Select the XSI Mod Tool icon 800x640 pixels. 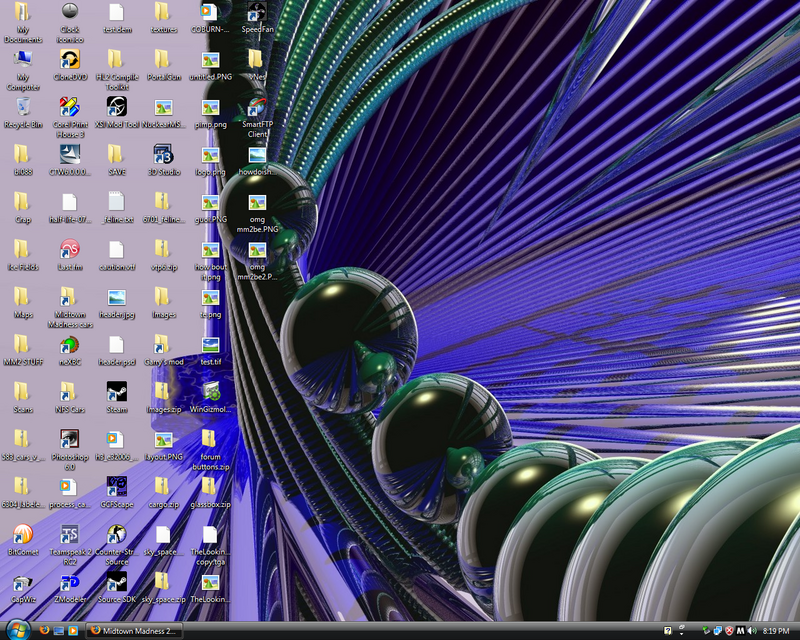116,108
